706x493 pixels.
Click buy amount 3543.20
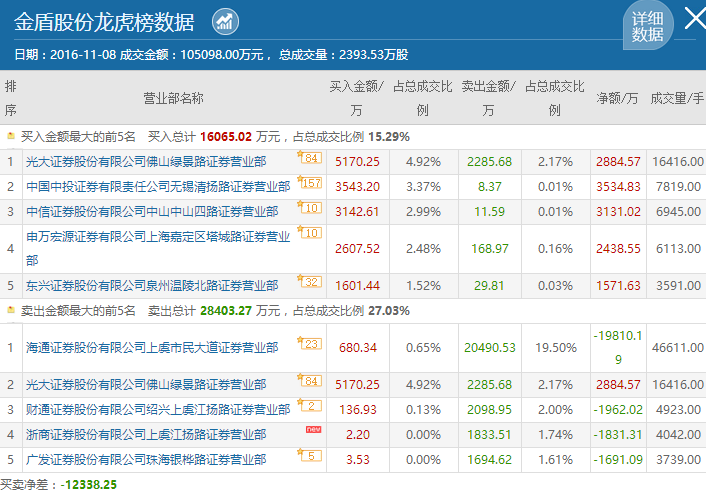[x=358, y=186]
